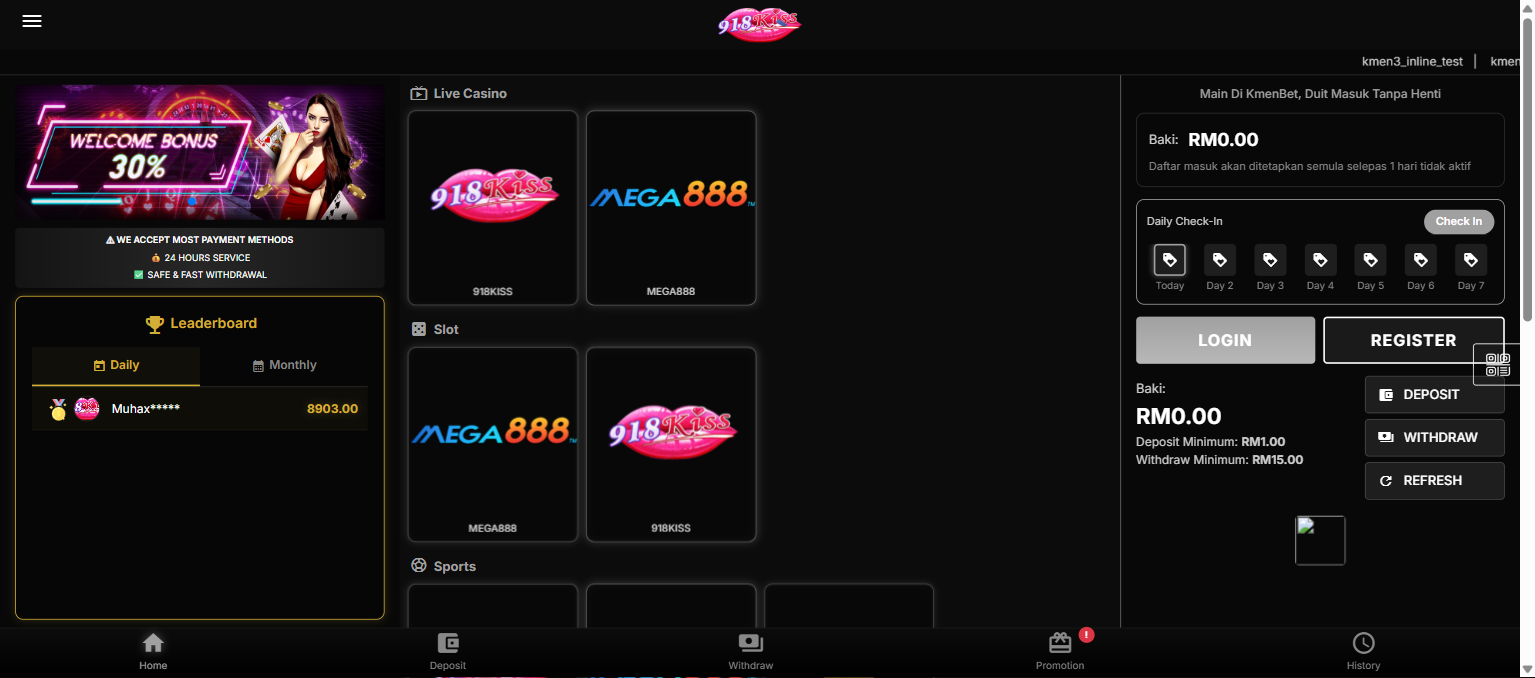Open History clock icon
This screenshot has width=1535, height=678.
click(1363, 643)
